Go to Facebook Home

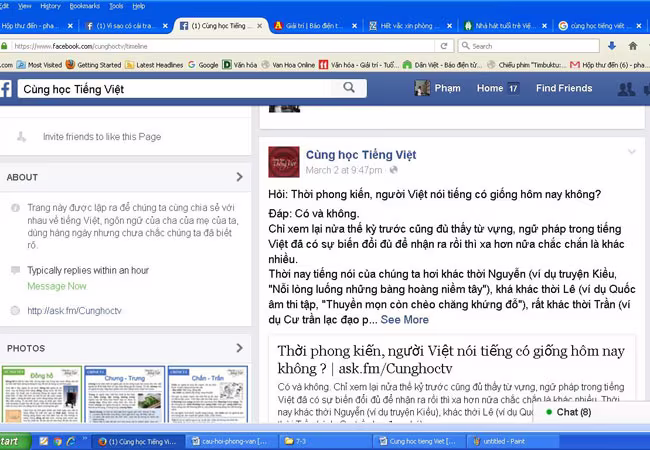click(x=490, y=88)
